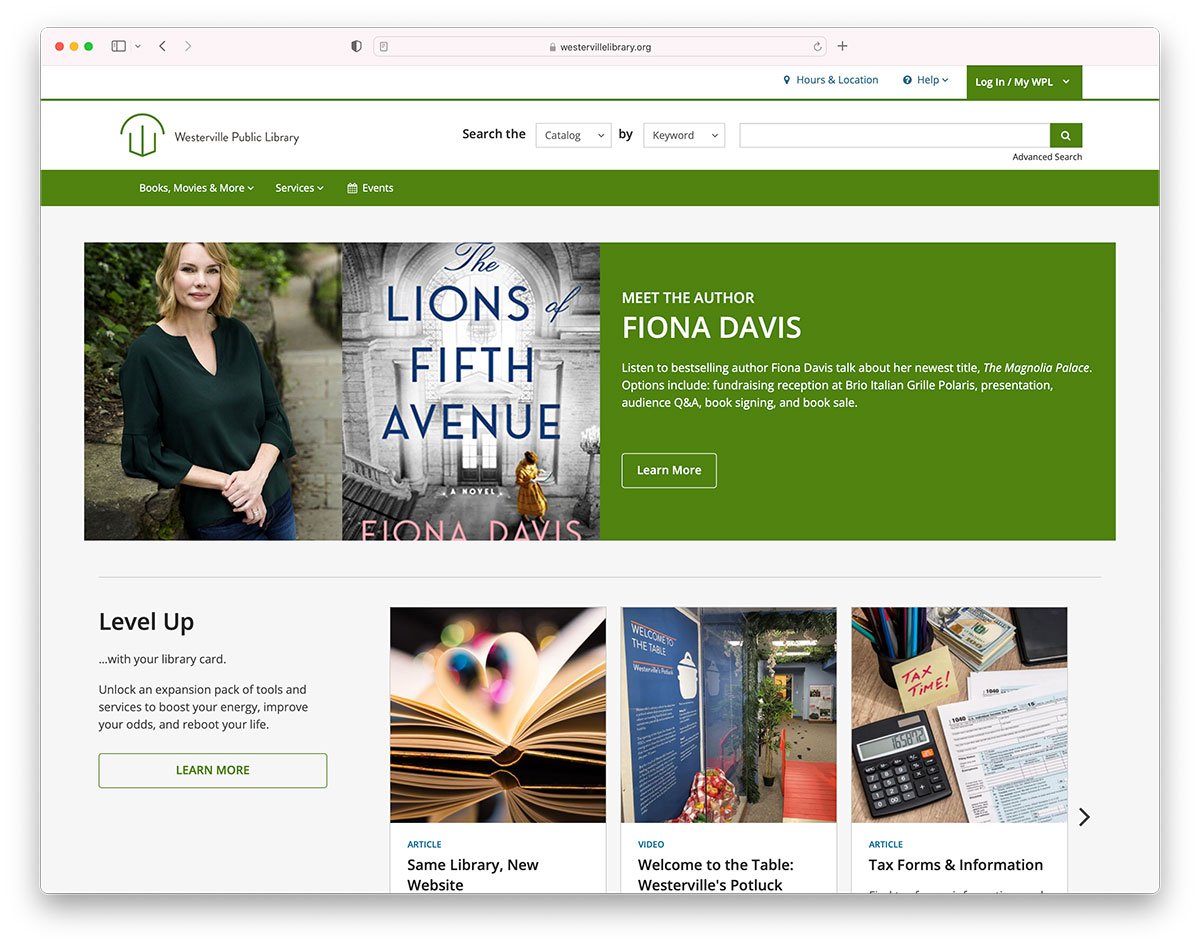This screenshot has height=947, width=1200.
Task: Open Books, Movies & More menu
Action: click(196, 188)
